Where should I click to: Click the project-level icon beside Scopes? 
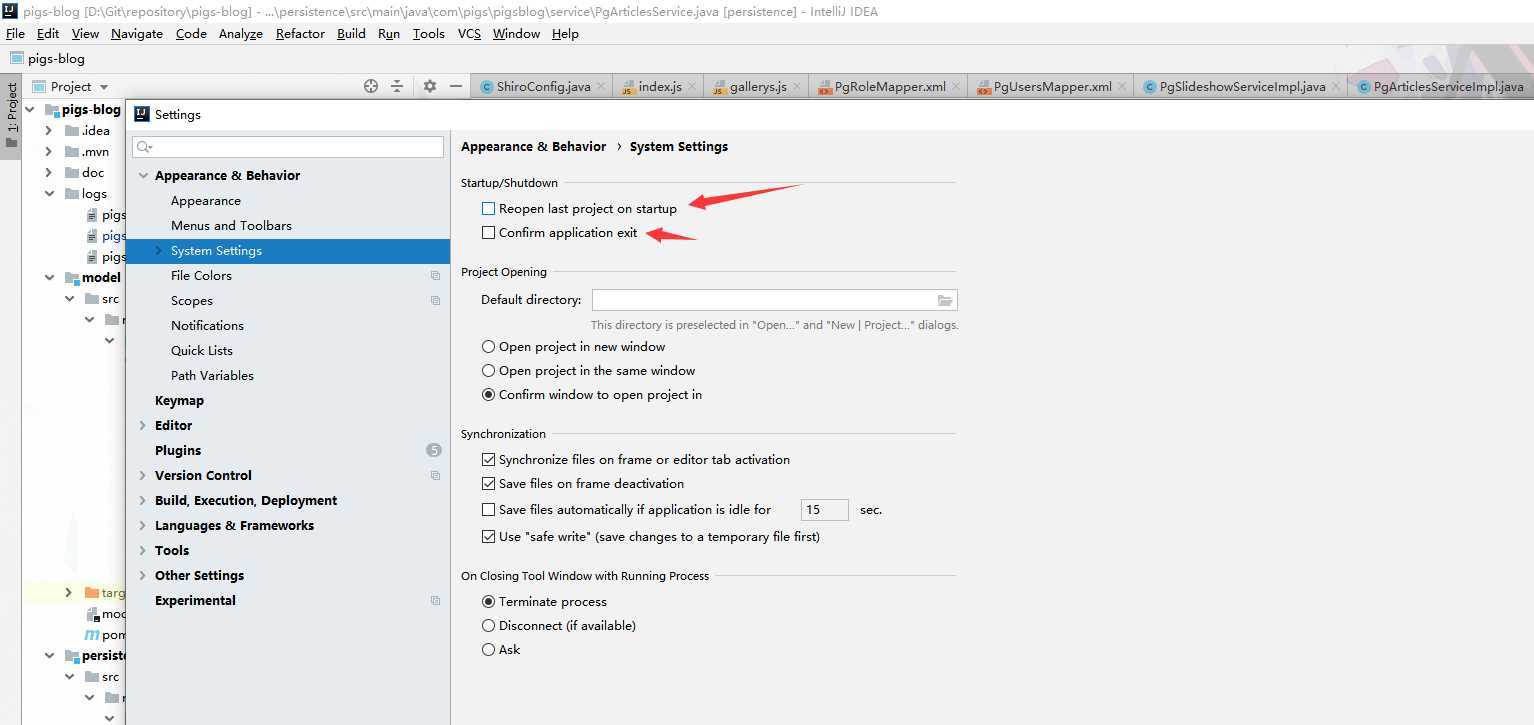[x=435, y=301]
